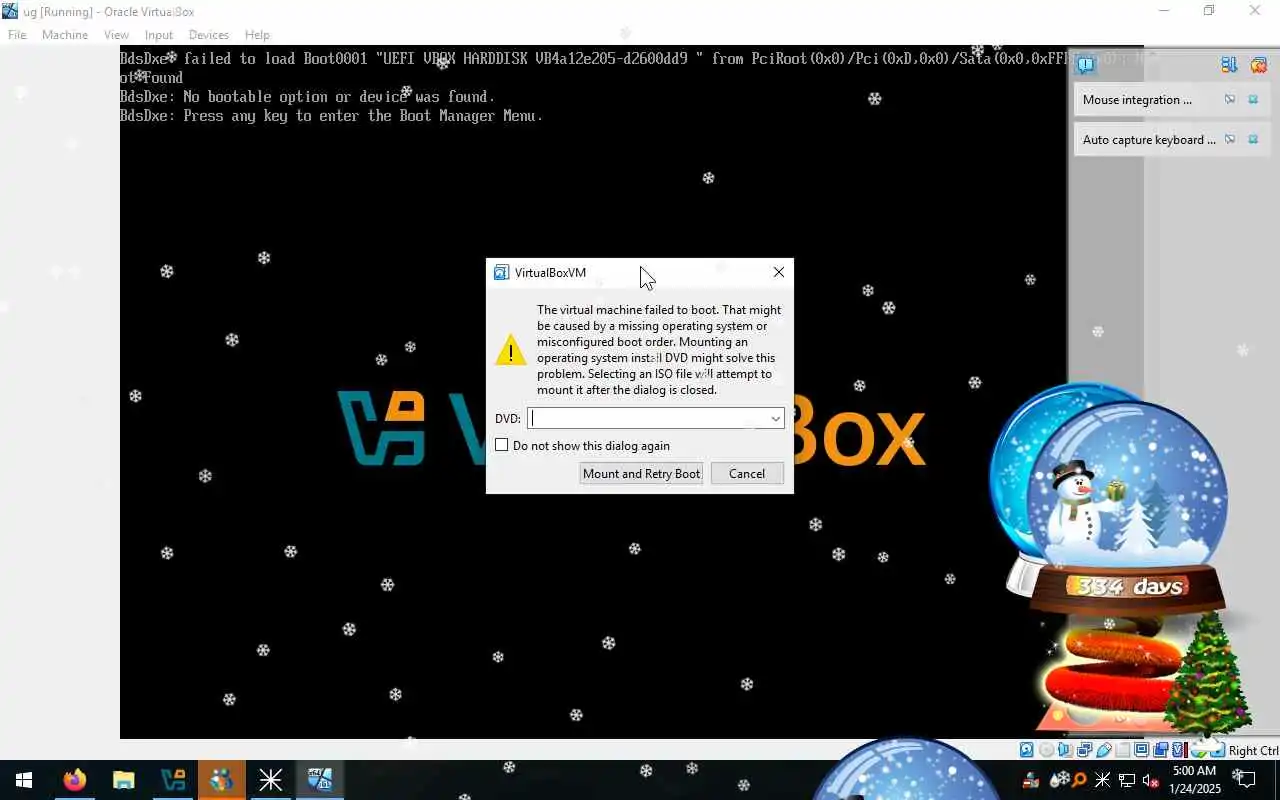
Task: Open the View menu
Action: click(116, 35)
